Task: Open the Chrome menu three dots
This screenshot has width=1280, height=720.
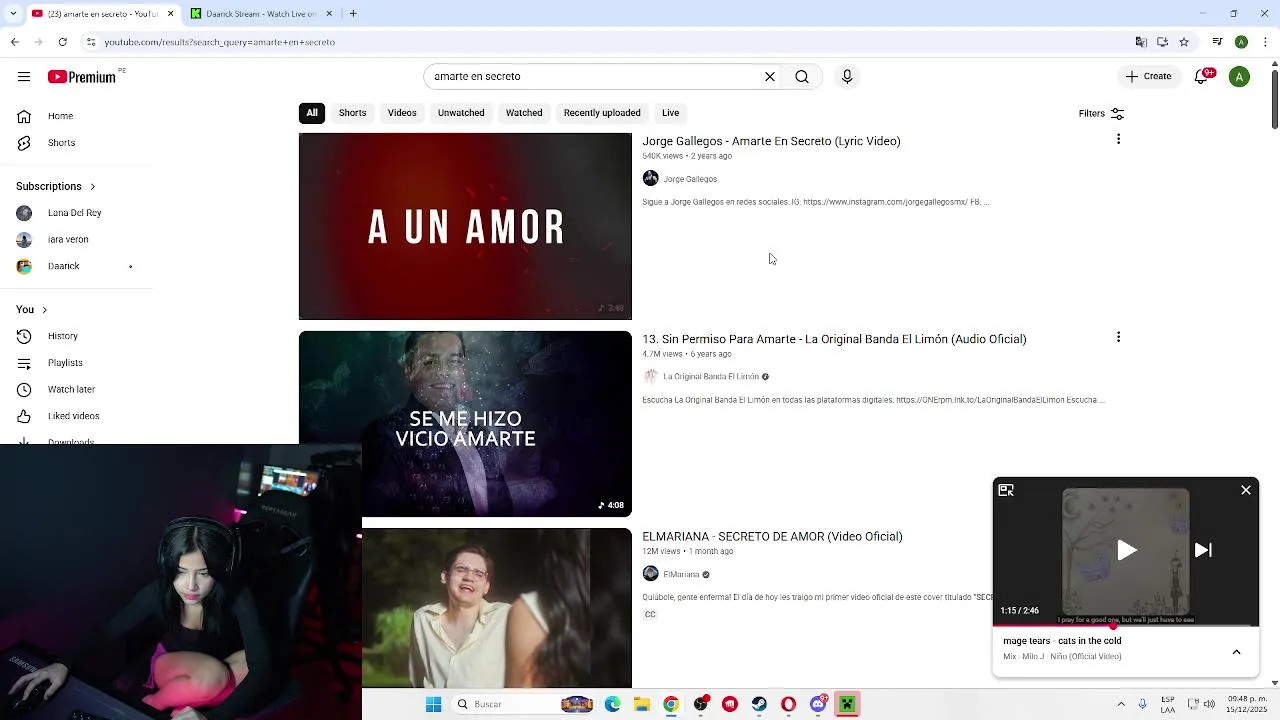Action: [1264, 42]
